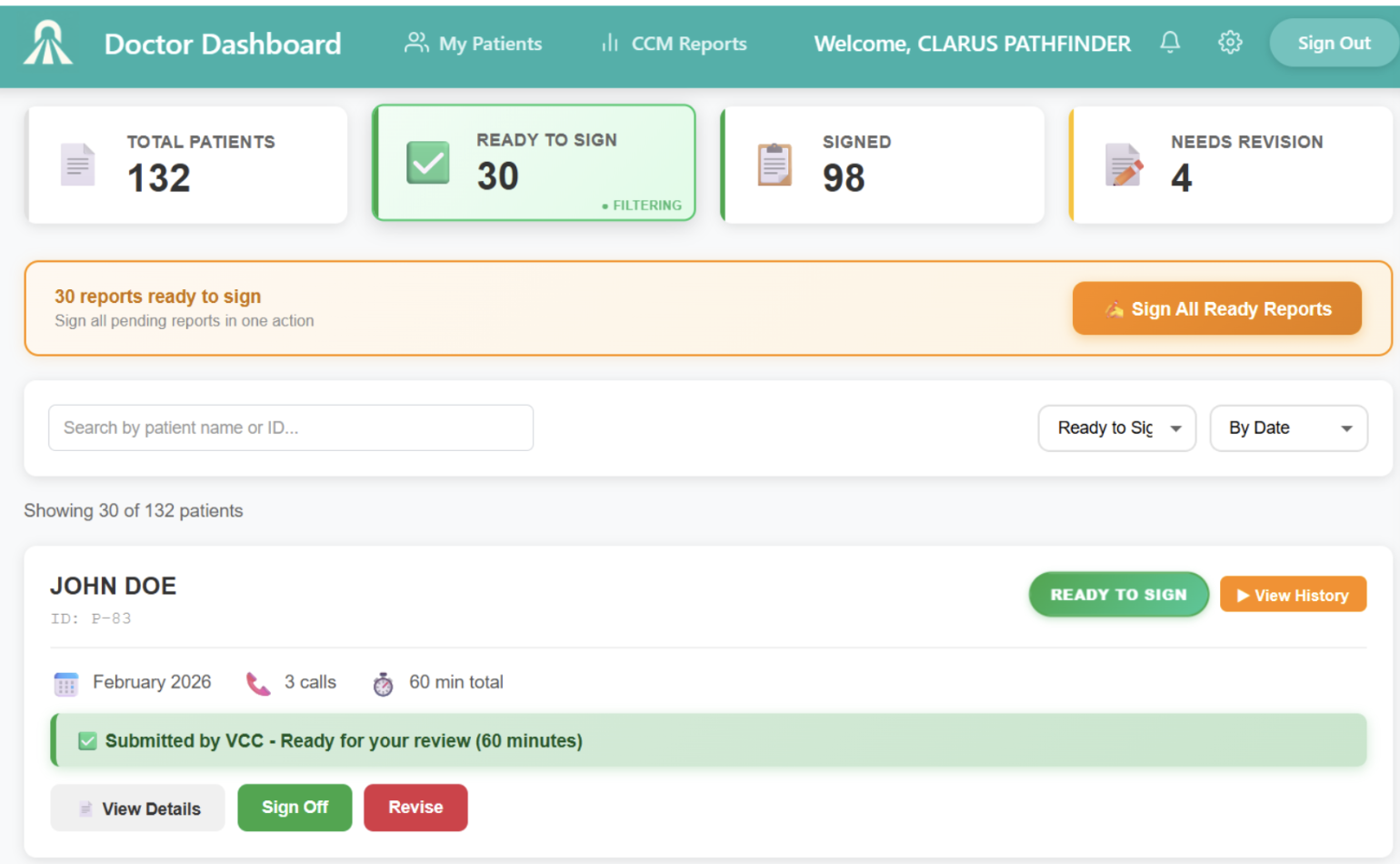Click the green checkmark on Ready to Sign card
This screenshot has height=864, width=1400.
[x=426, y=163]
